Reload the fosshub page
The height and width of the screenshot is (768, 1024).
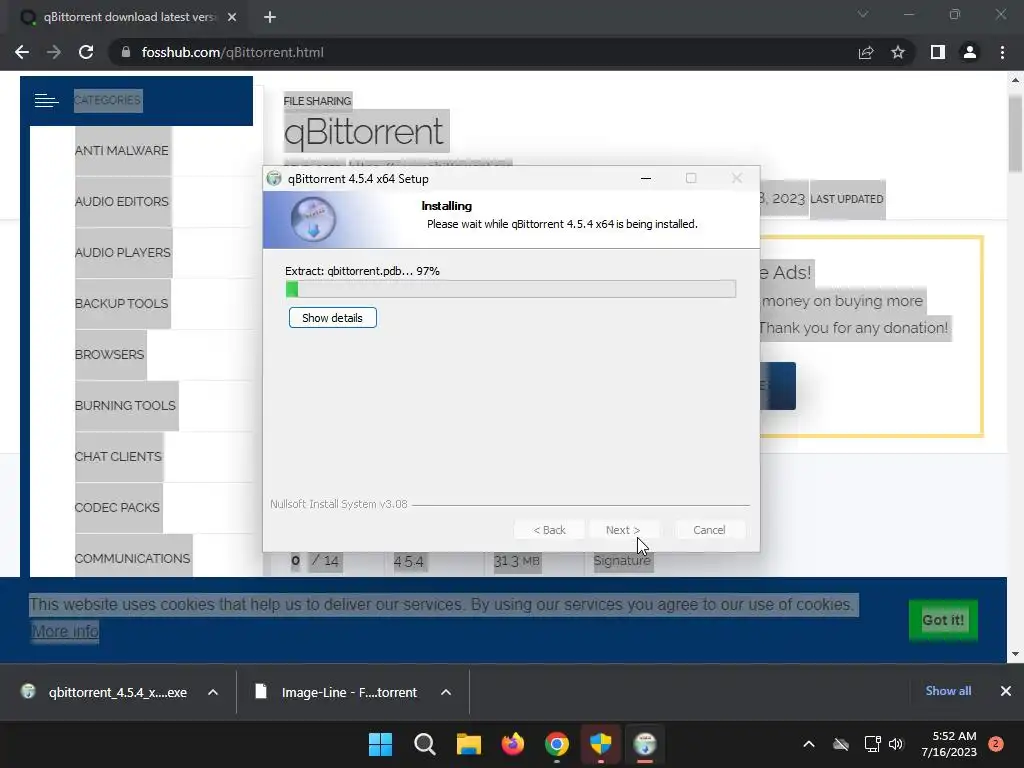coord(86,52)
